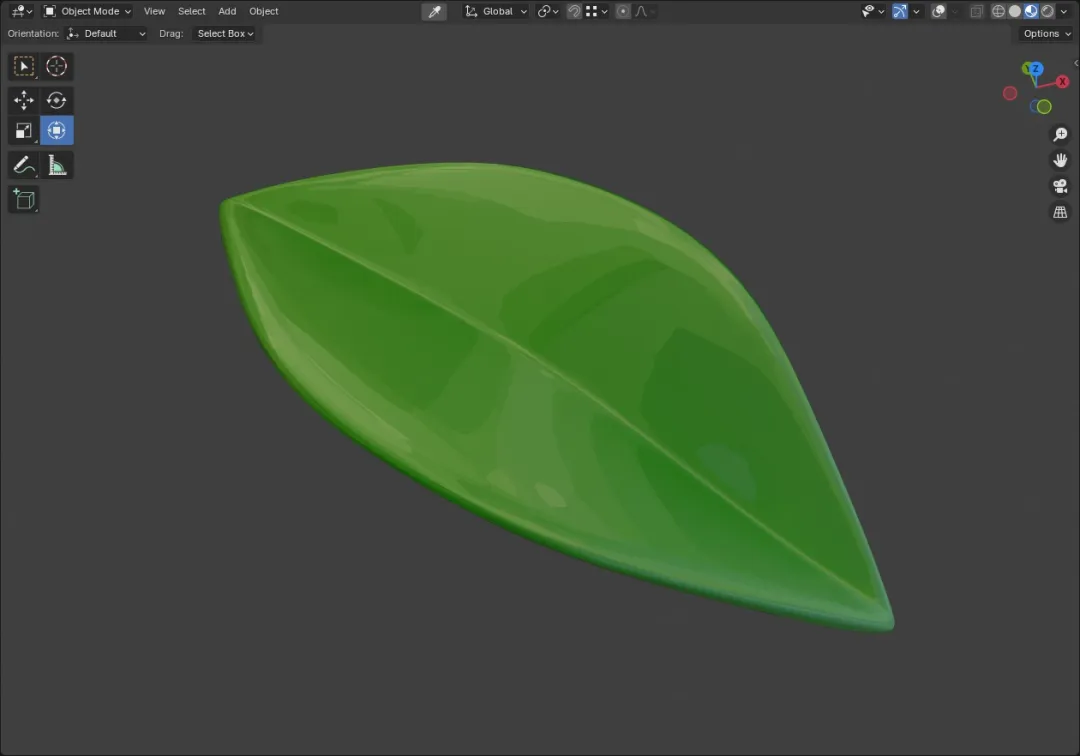Toggle proportional editing
The height and width of the screenshot is (756, 1080).
click(623, 11)
